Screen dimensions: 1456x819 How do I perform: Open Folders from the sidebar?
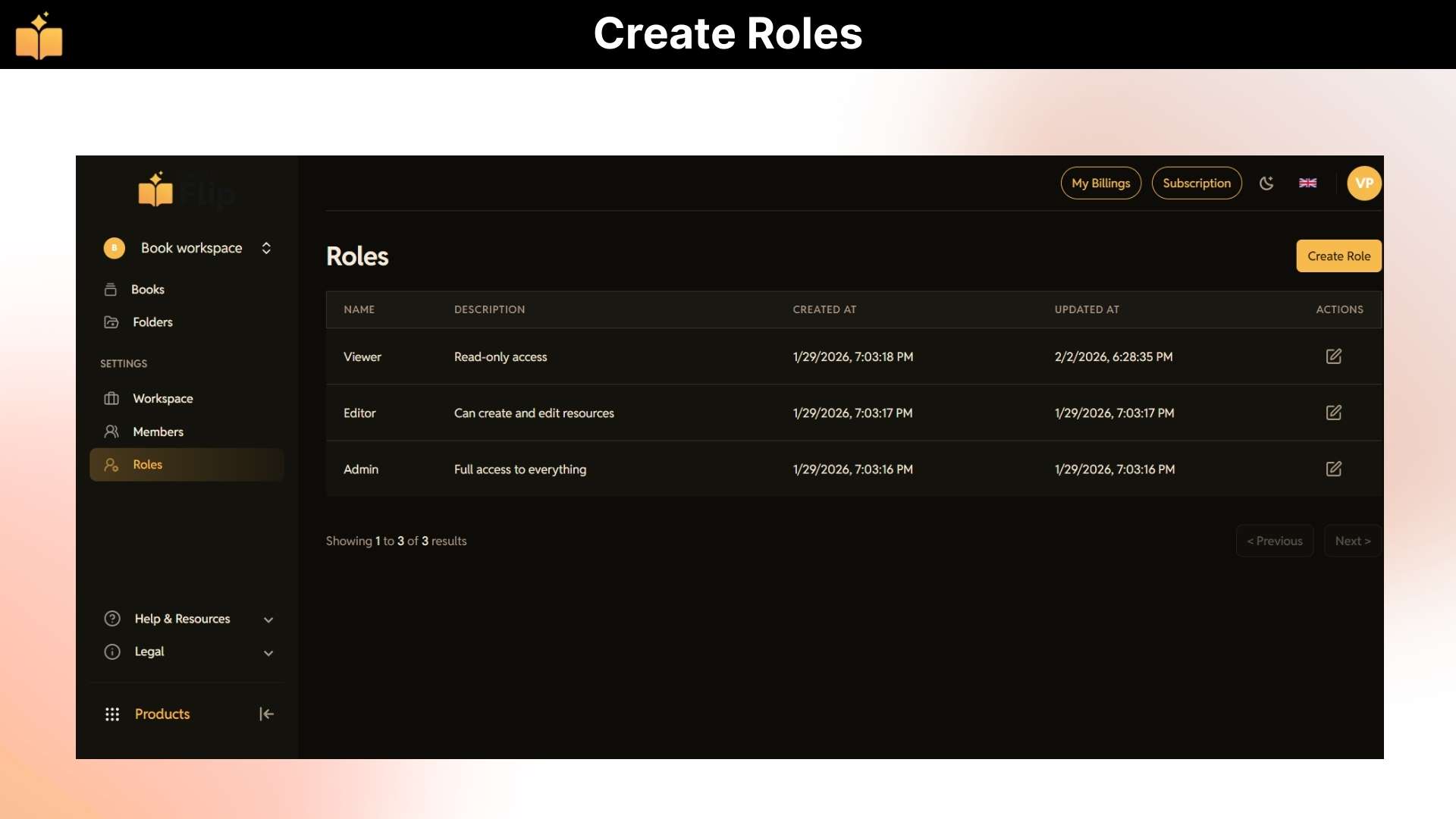click(152, 322)
